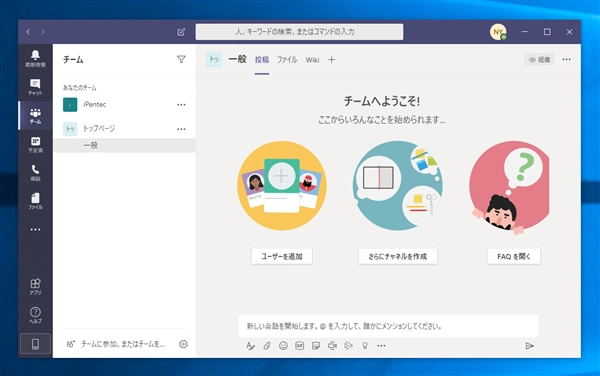This screenshot has width=600, height=376.
Task: Open more options for トップページ team
Action: 181,129
